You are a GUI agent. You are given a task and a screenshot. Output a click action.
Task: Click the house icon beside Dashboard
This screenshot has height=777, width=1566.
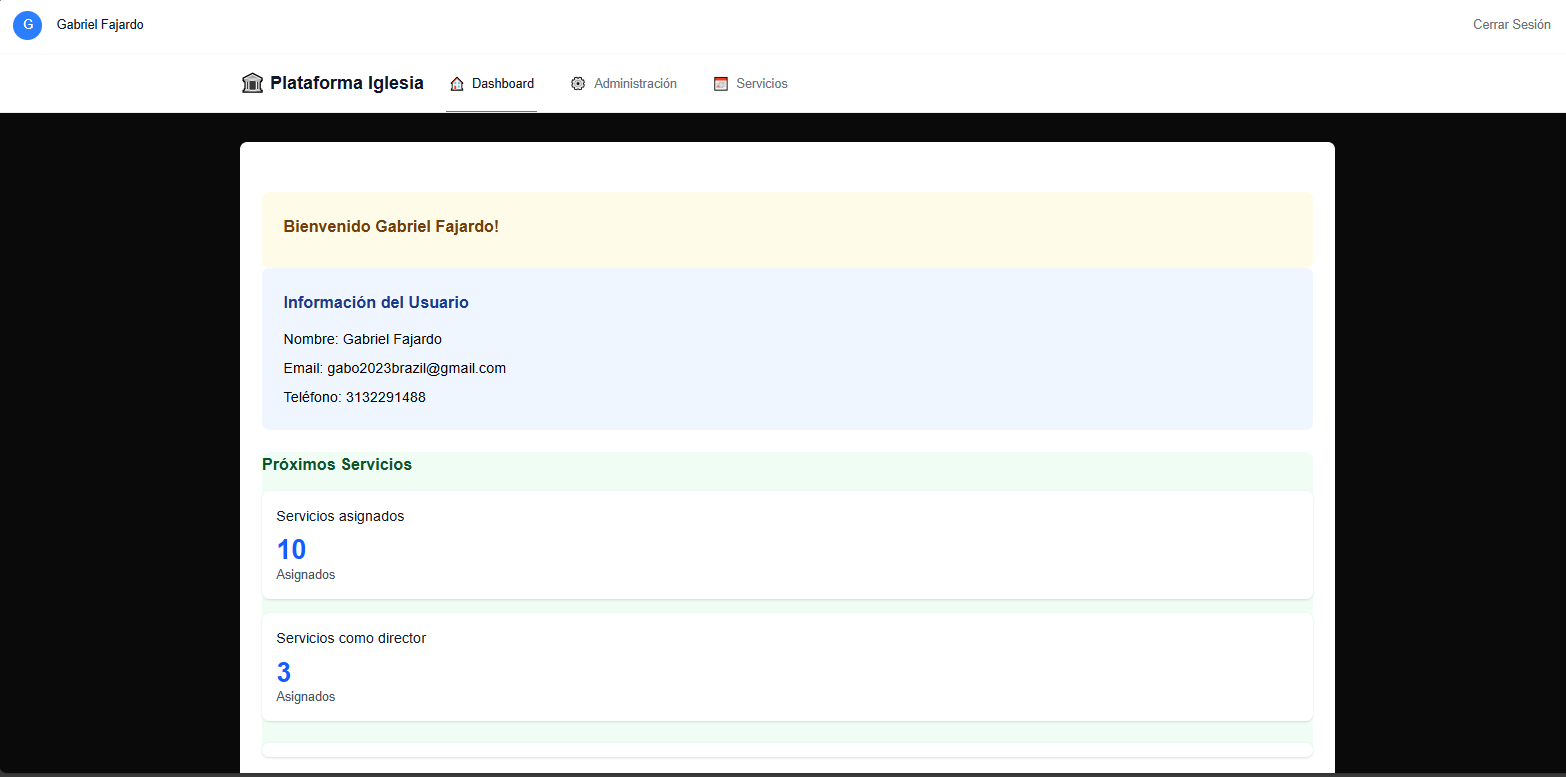[x=457, y=84]
